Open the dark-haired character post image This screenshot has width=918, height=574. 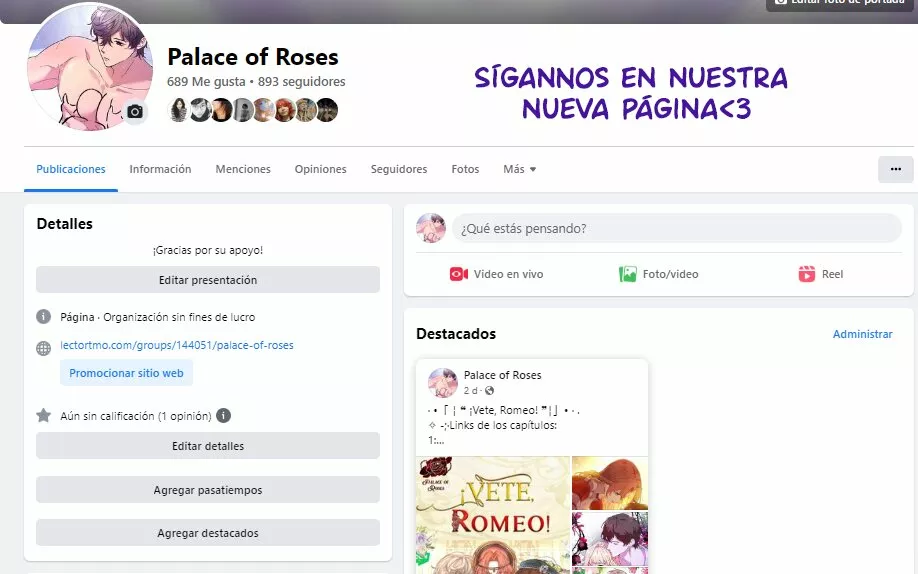(x=609, y=539)
